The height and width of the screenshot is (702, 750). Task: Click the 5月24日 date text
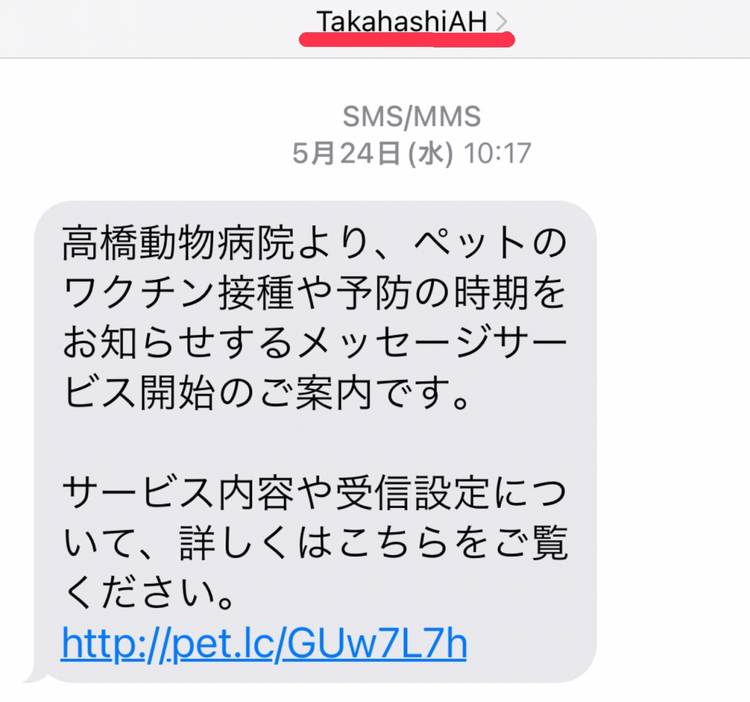click(346, 154)
